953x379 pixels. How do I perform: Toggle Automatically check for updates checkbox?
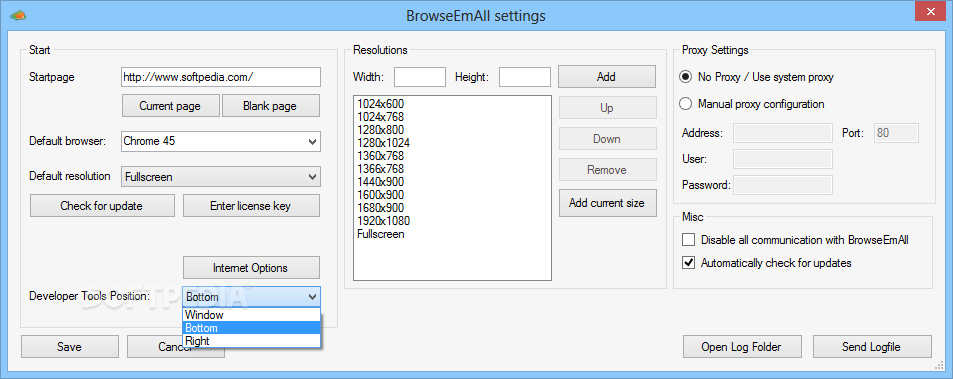(x=689, y=263)
